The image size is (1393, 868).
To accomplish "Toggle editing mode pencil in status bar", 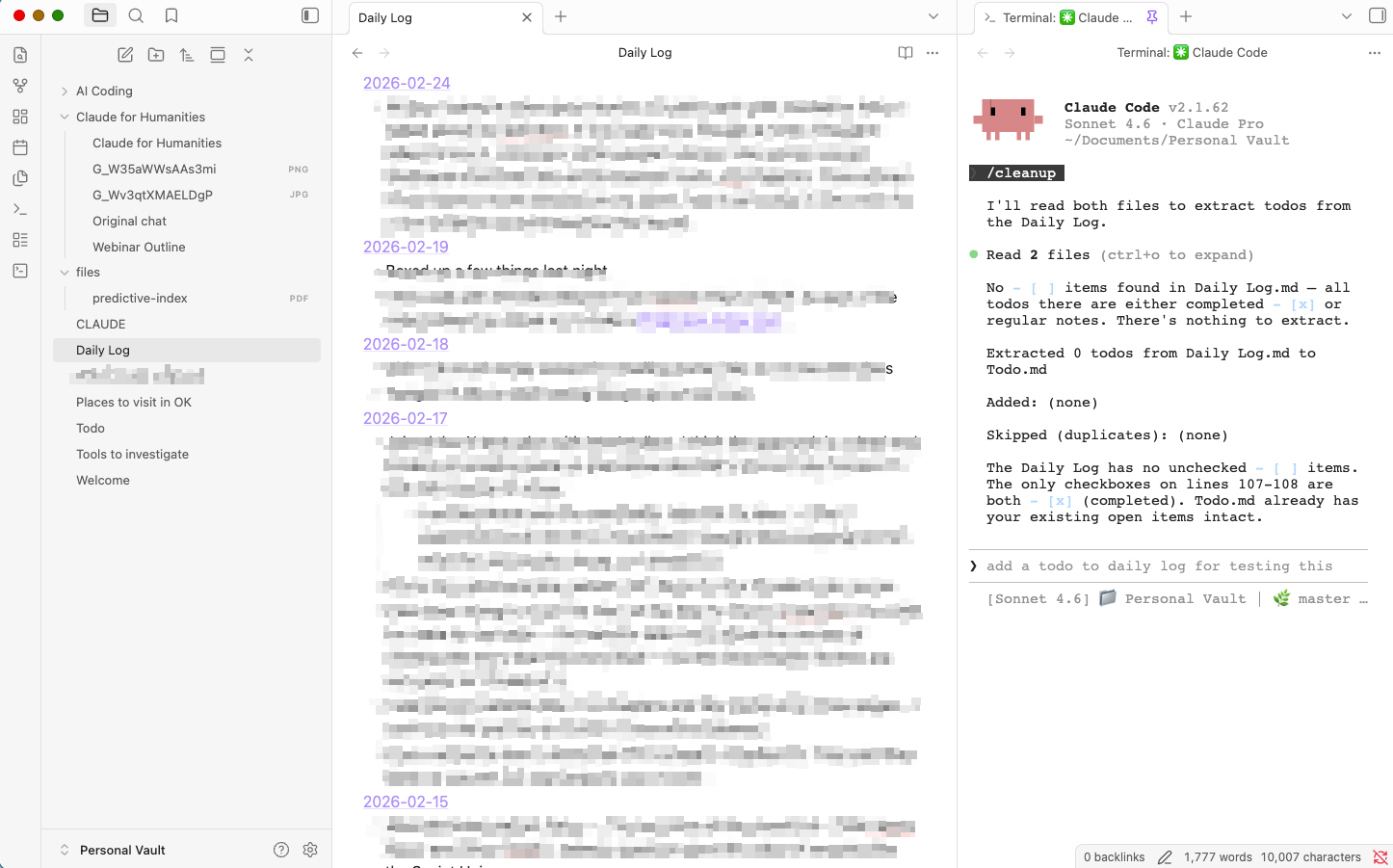I will (1165, 857).
